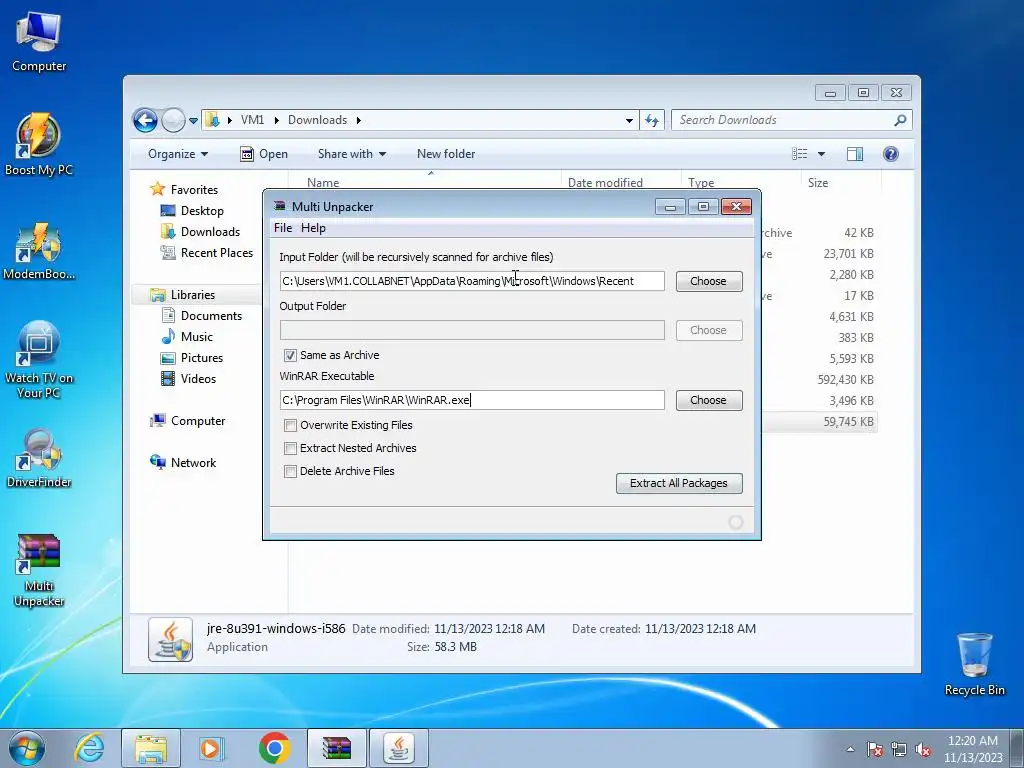Launch Google Chrome from taskbar
1024x768 pixels.
click(x=274, y=748)
